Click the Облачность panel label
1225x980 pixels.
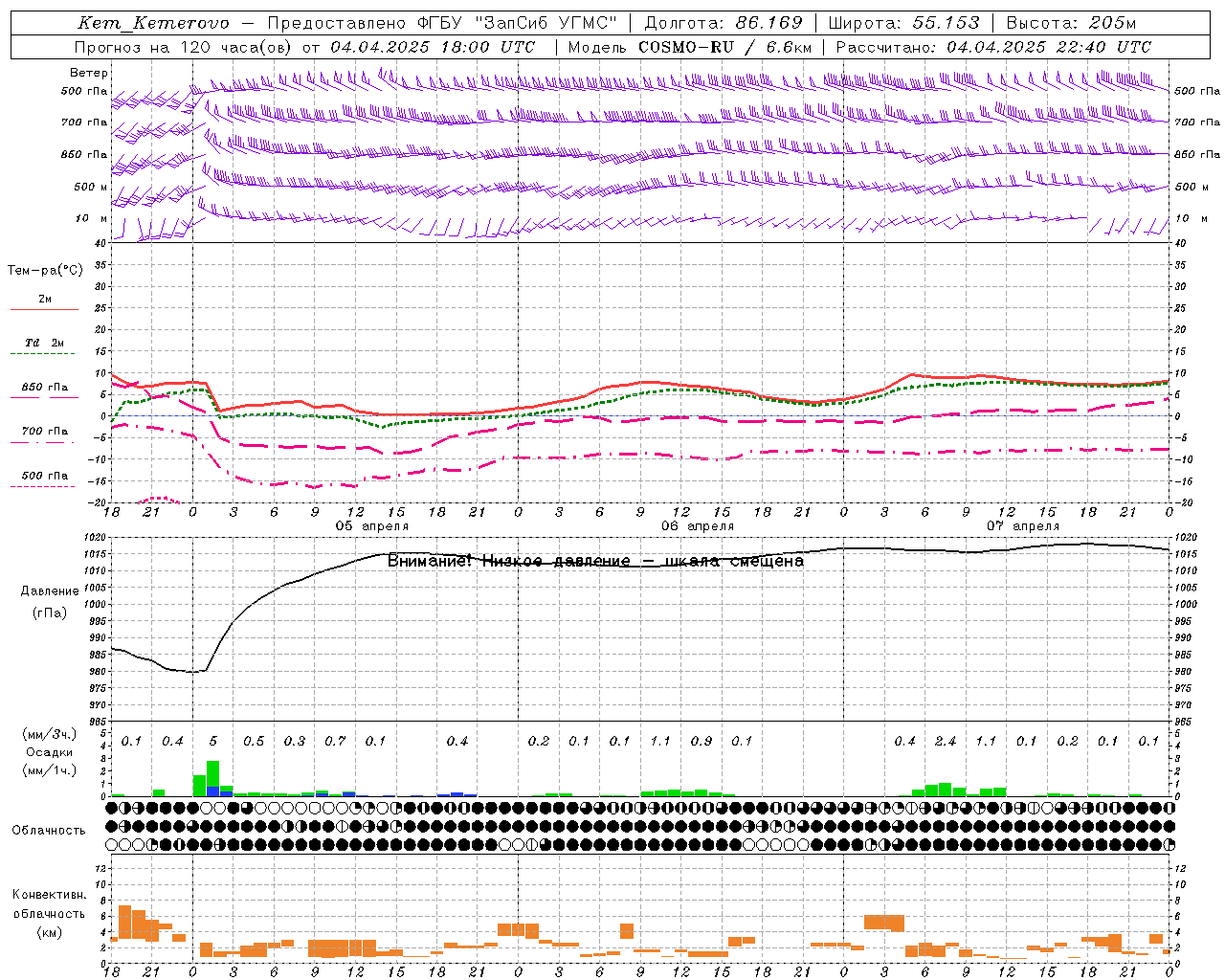click(x=49, y=830)
